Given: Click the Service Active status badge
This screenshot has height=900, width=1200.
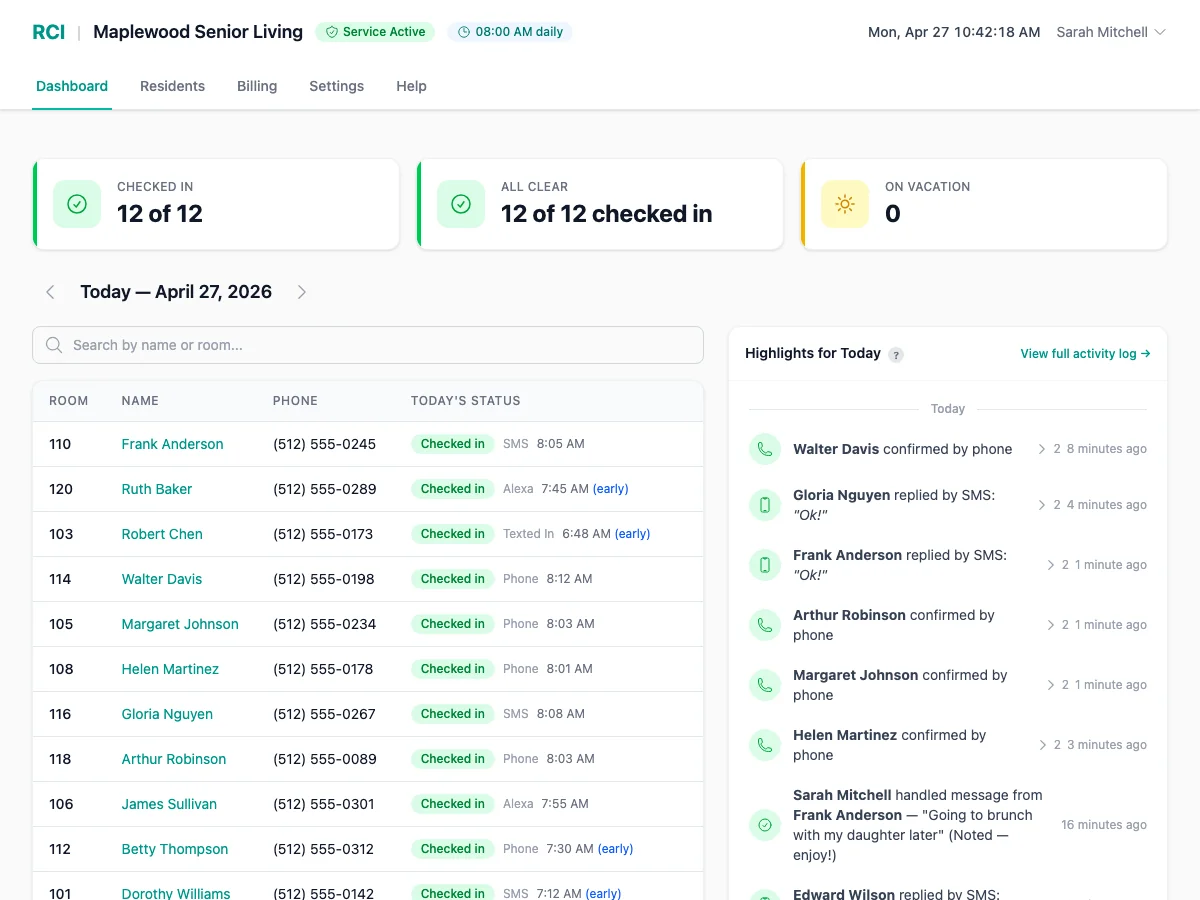Looking at the screenshot, I should coord(376,32).
